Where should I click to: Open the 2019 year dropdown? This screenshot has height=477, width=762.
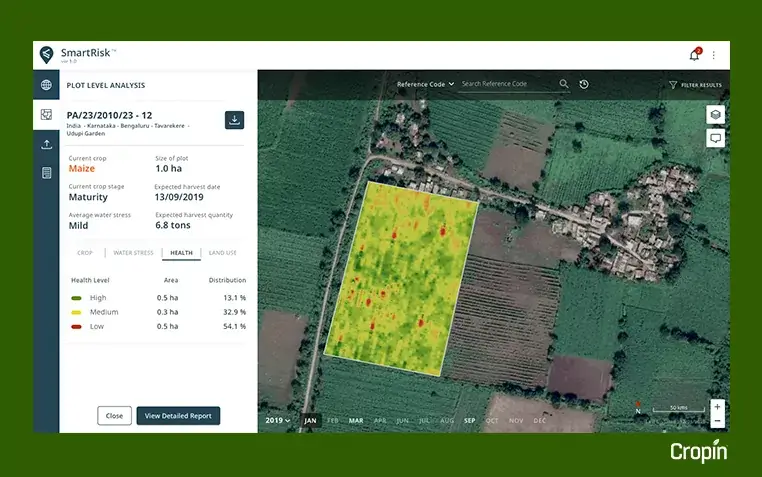tap(278, 421)
